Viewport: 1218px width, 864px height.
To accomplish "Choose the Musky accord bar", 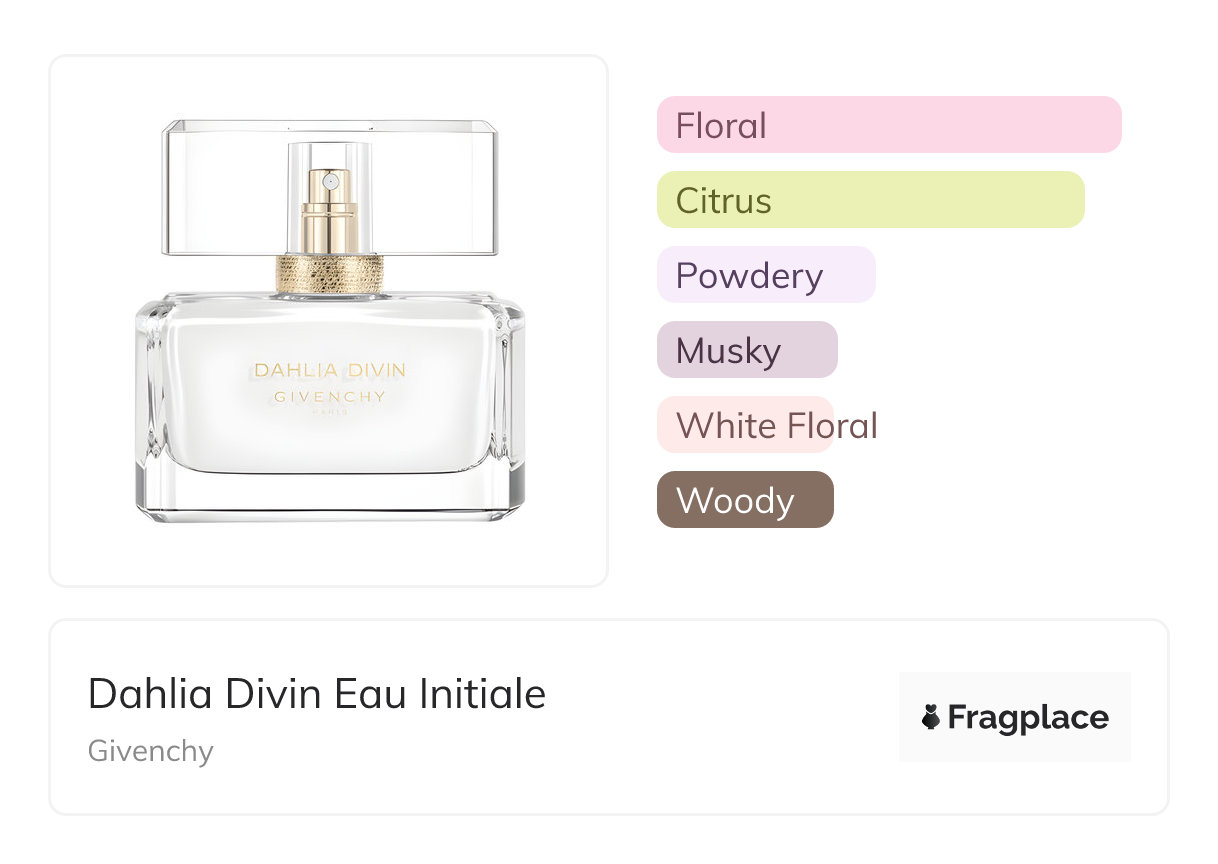I will pos(746,350).
